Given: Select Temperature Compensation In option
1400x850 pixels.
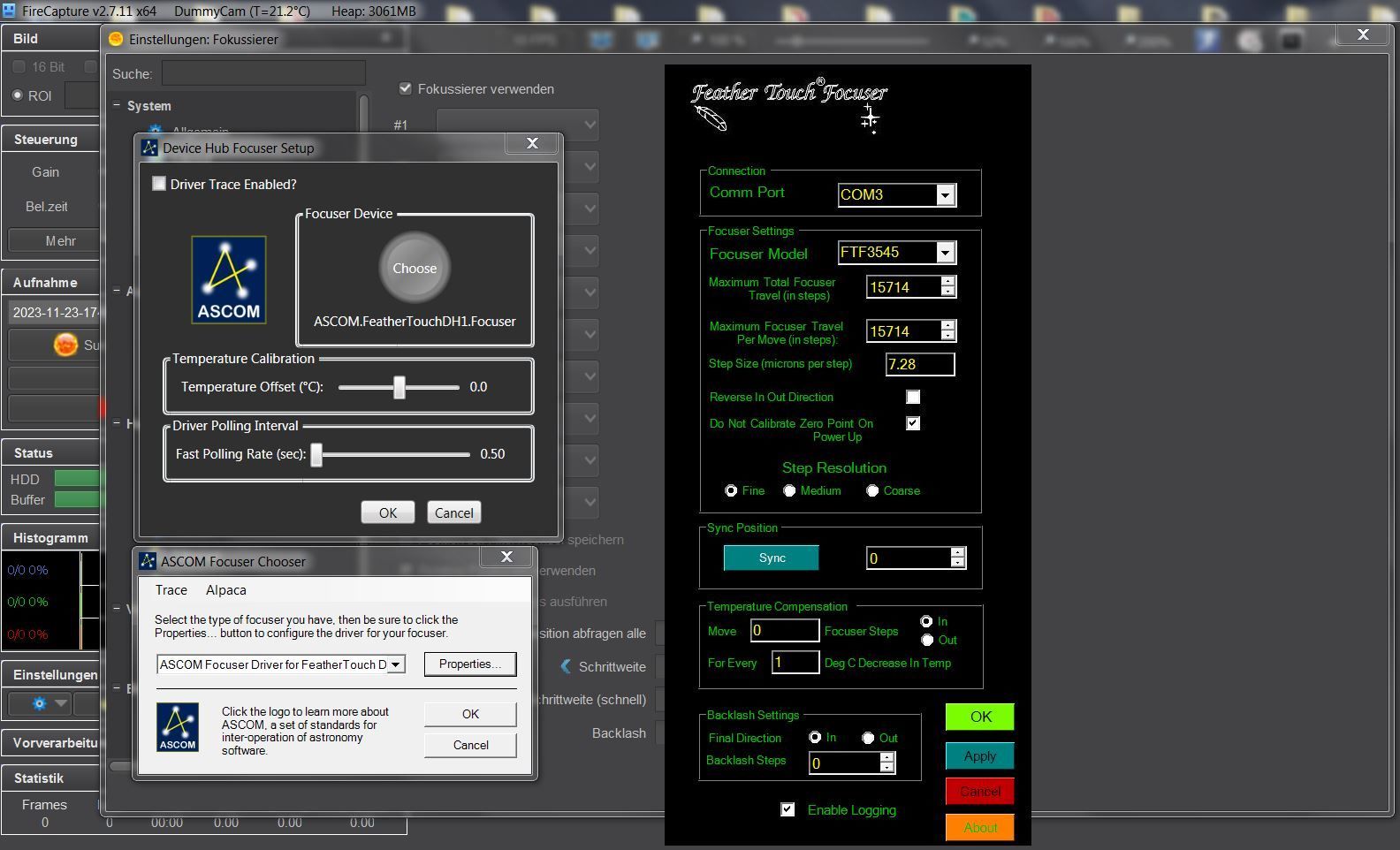Looking at the screenshot, I should (926, 621).
